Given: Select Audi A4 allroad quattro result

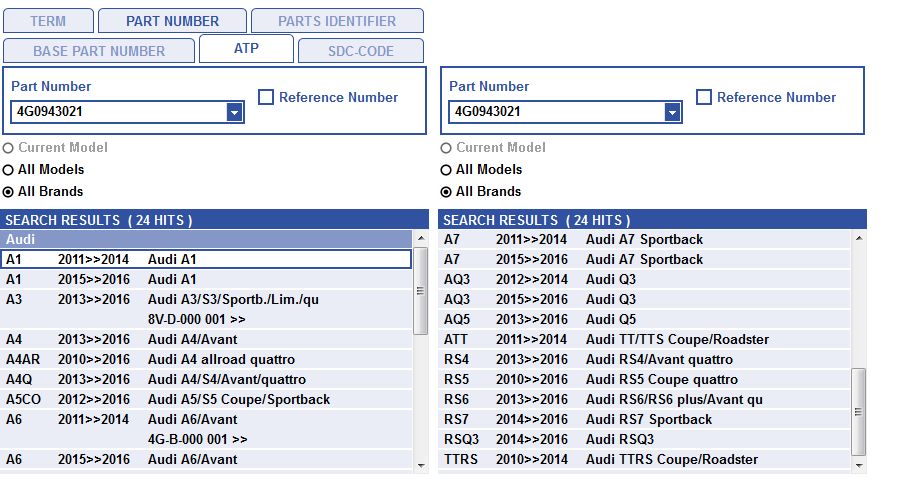Looking at the screenshot, I should click(x=206, y=359).
